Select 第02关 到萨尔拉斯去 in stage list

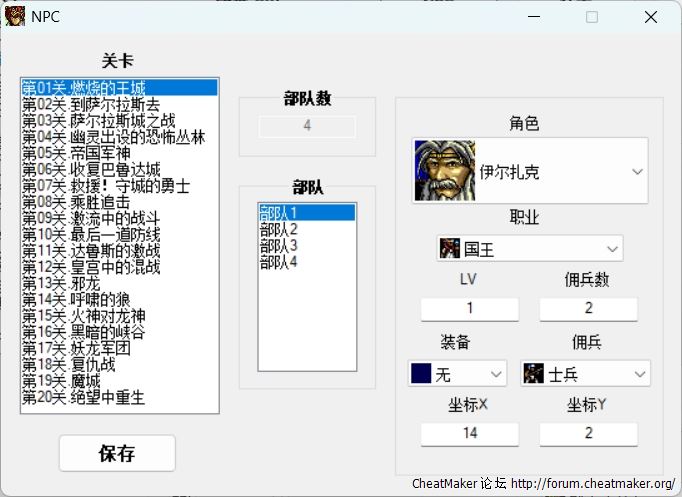(x=90, y=104)
